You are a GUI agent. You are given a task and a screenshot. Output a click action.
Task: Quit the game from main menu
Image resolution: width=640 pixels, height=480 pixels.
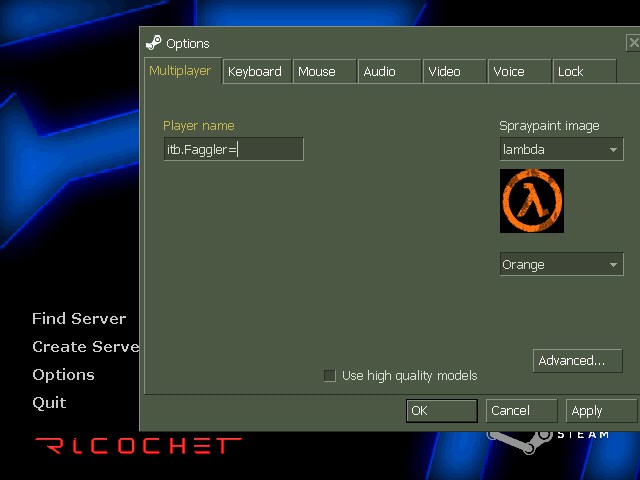(x=49, y=403)
